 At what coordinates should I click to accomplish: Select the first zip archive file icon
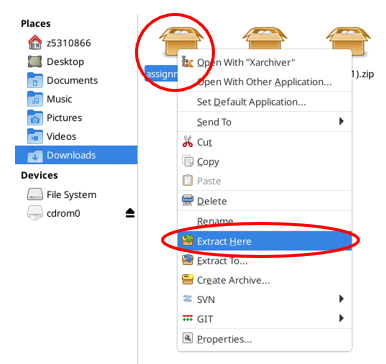181,42
